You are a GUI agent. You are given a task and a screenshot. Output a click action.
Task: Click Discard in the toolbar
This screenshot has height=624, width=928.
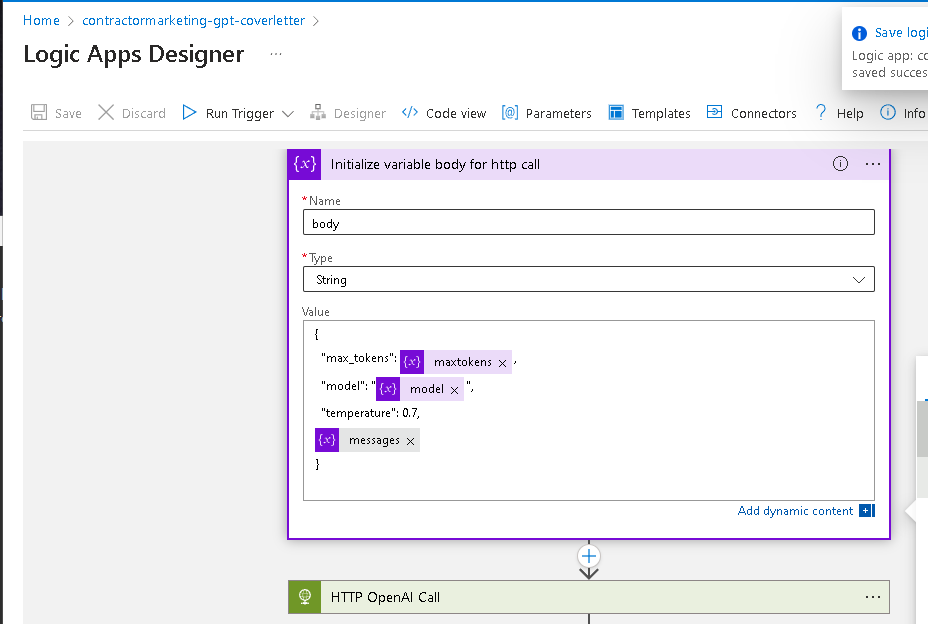tap(131, 112)
